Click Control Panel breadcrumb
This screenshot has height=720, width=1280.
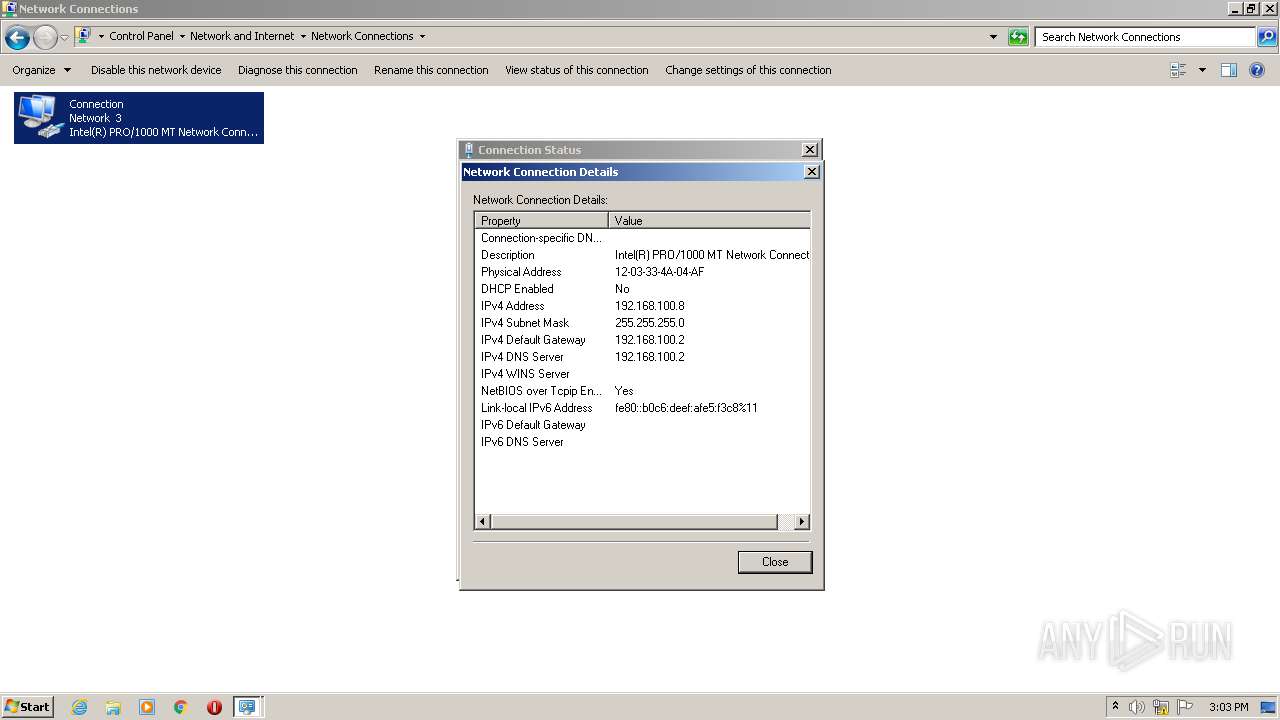tap(141, 36)
